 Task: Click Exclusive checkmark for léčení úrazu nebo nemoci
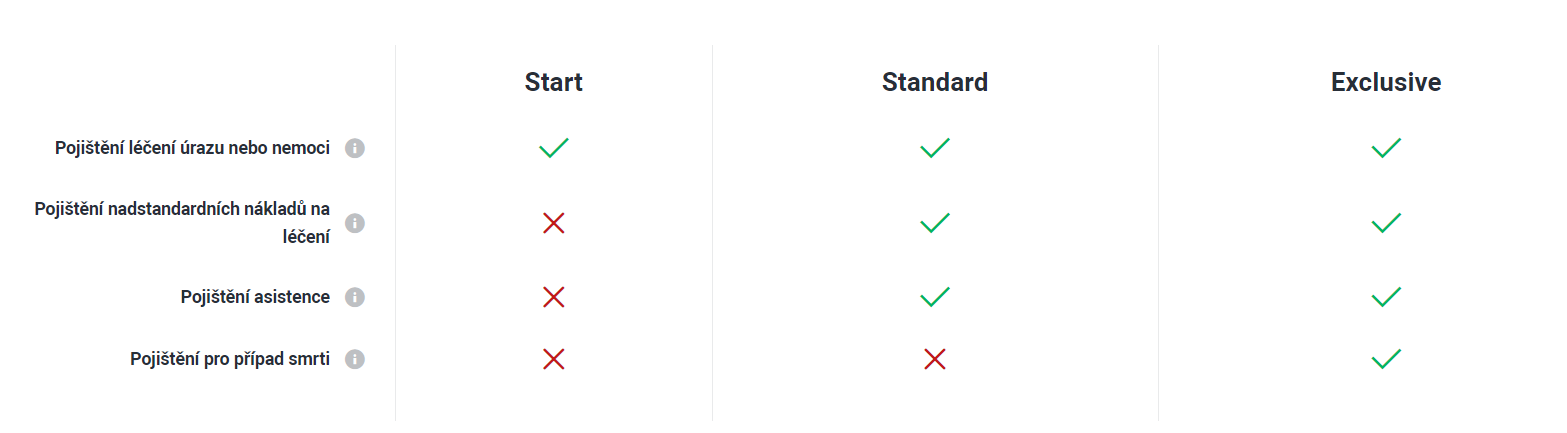tap(1386, 148)
